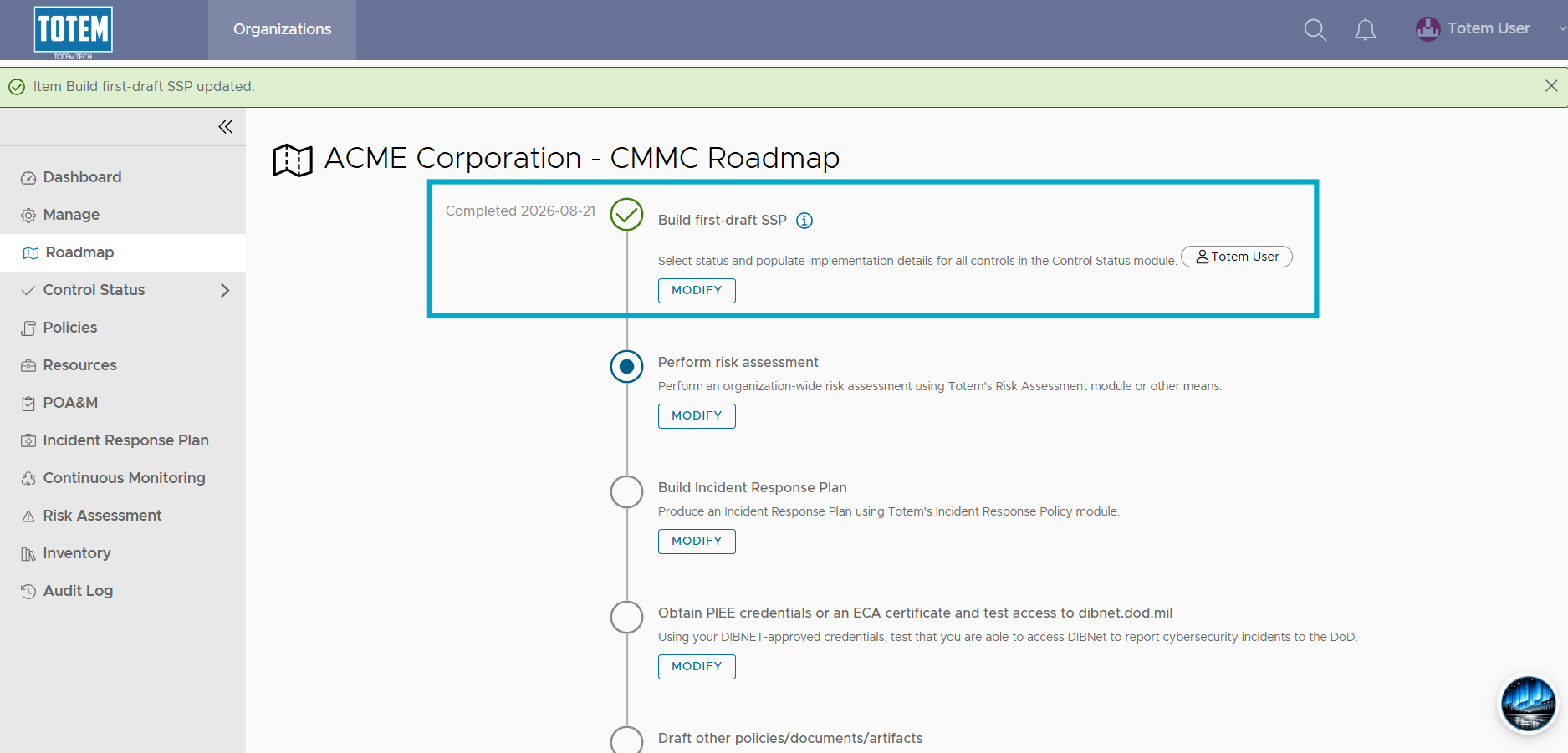Click the Risk Assessment warning icon
The height and width of the screenshot is (753, 1568).
28,516
